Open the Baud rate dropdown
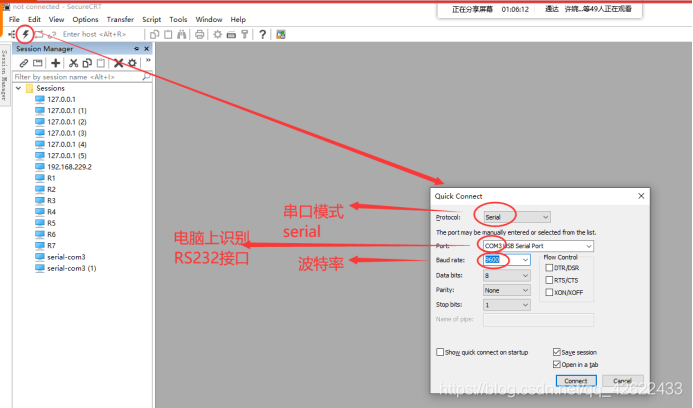The width and height of the screenshot is (693, 408). (x=507, y=260)
